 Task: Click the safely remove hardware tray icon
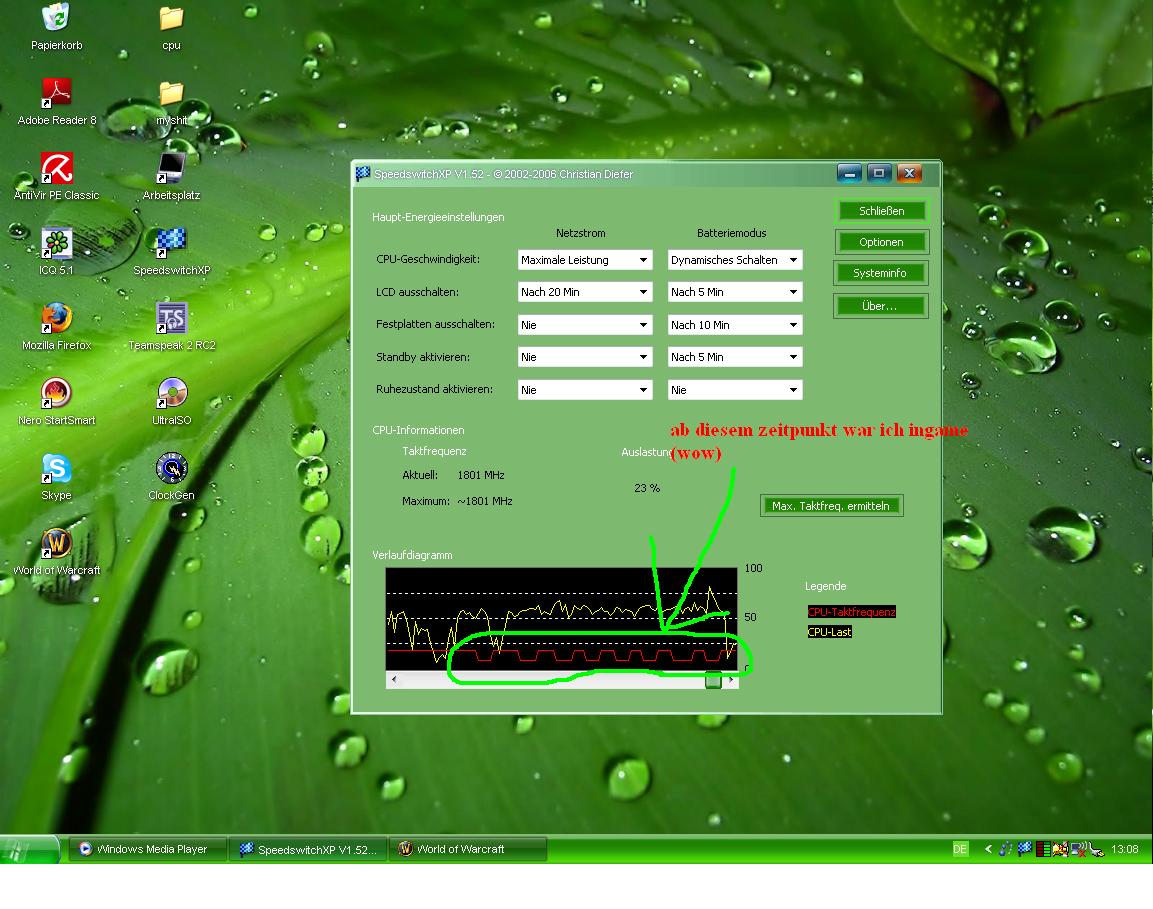point(1096,849)
